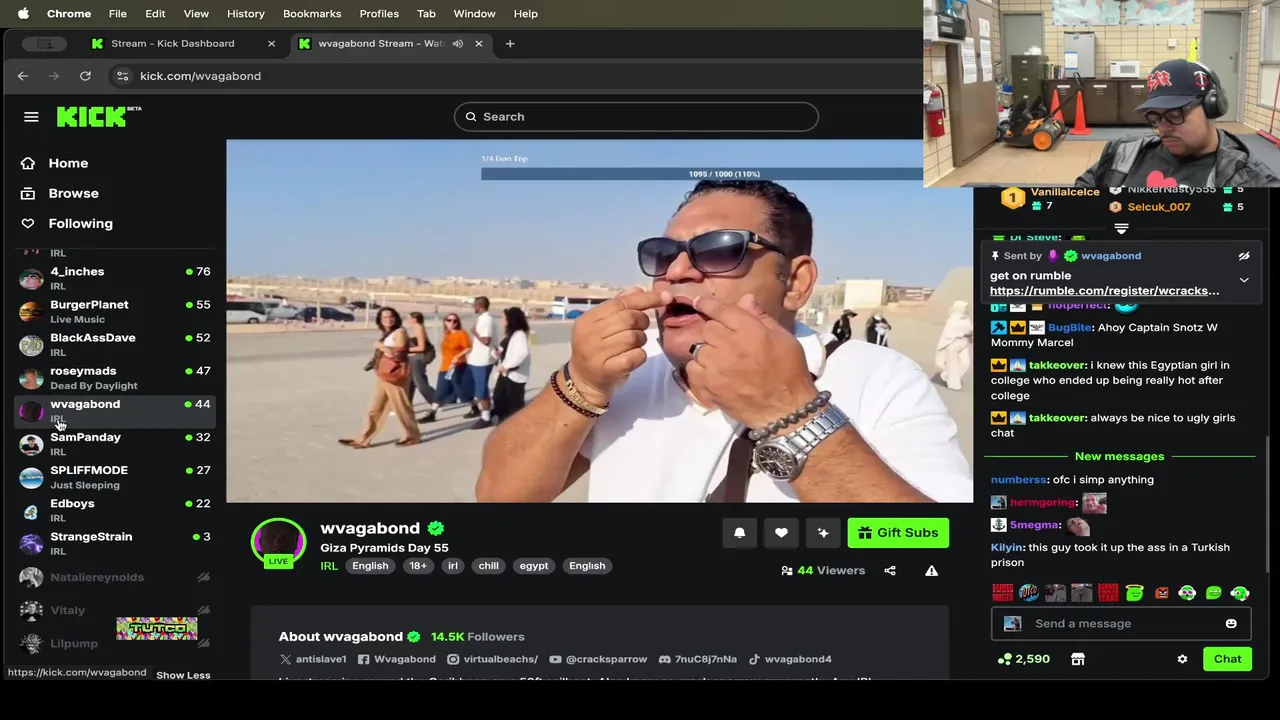Open a new browser tab
Image resolution: width=1280 pixels, height=720 pixels.
(x=510, y=44)
